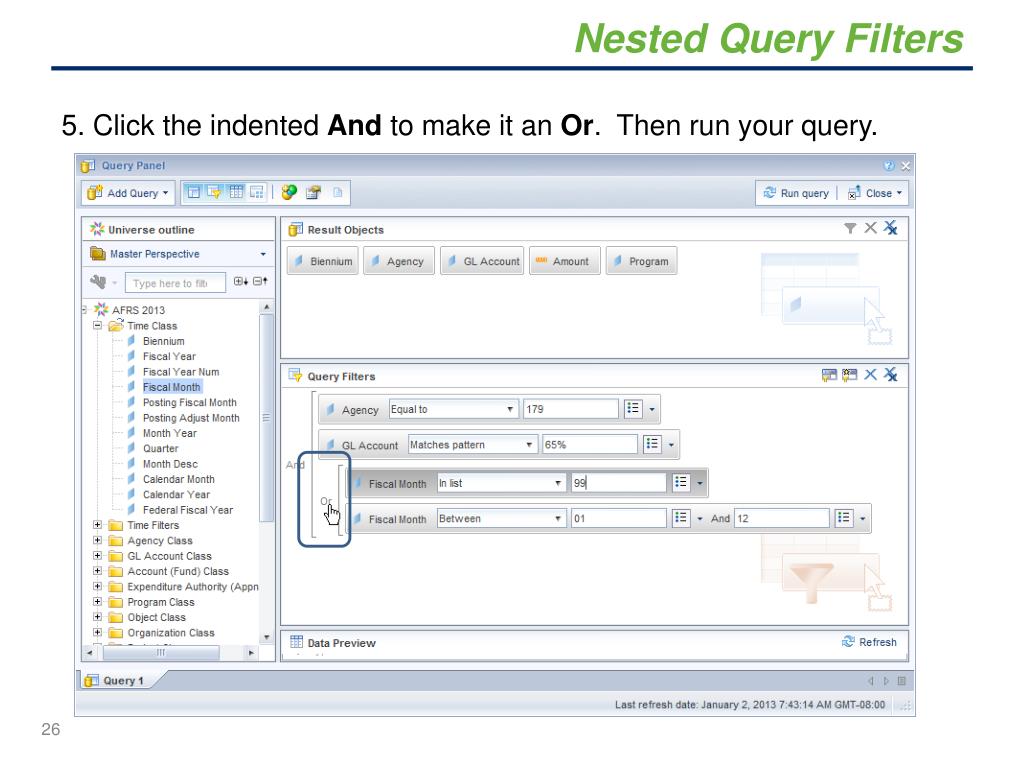Toggle the Universe outline panel icon
This screenshot has height=768, width=1024.
click(x=193, y=192)
